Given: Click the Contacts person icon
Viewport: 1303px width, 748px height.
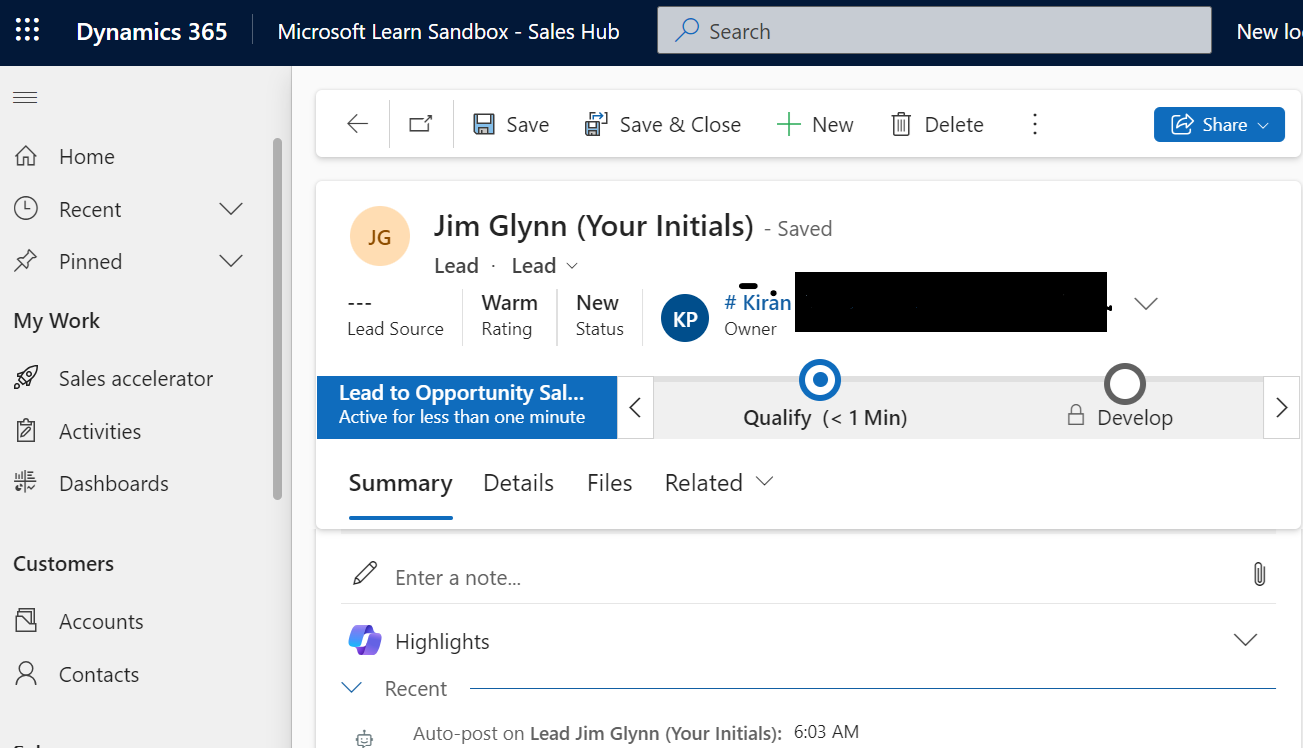Looking at the screenshot, I should (x=26, y=674).
